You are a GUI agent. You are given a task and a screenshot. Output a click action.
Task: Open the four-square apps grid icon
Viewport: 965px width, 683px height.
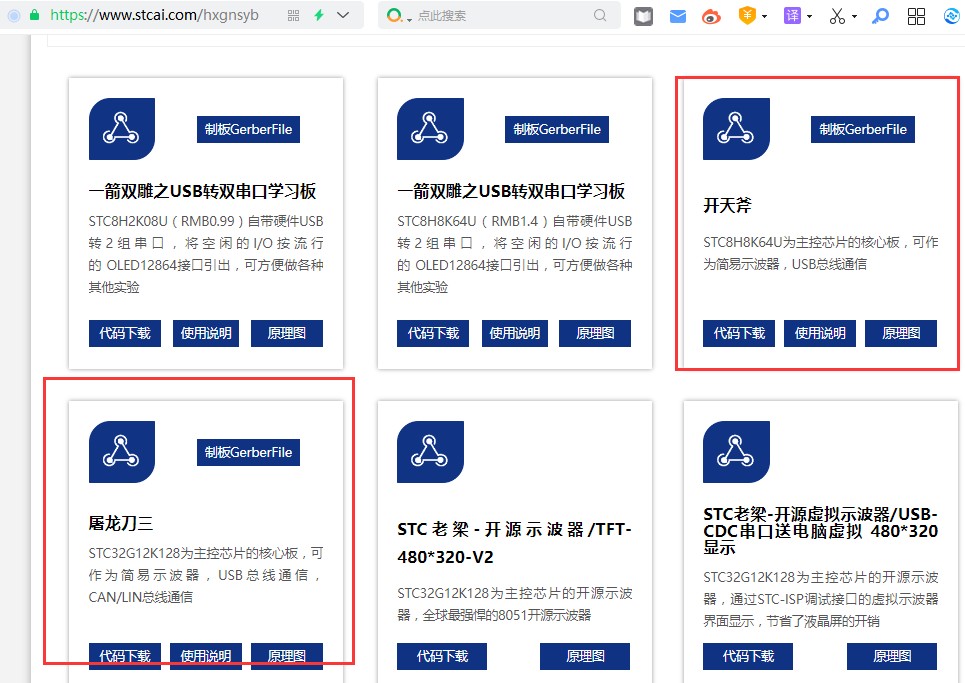[916, 17]
